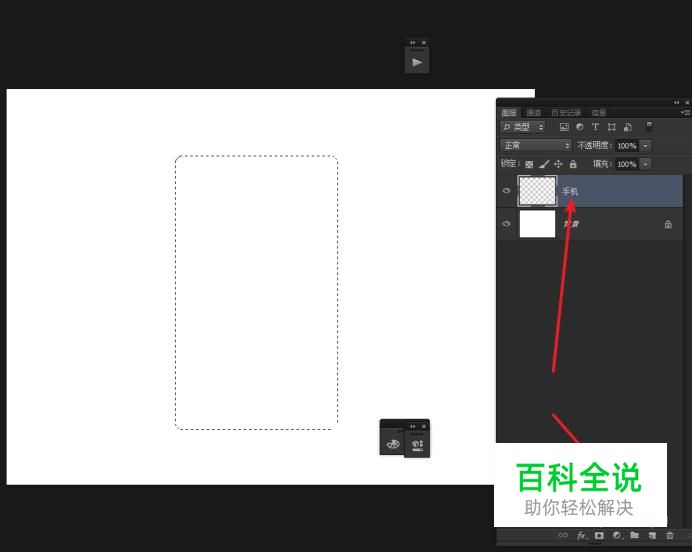
Task: Create a new layer group folder
Action: [635, 535]
